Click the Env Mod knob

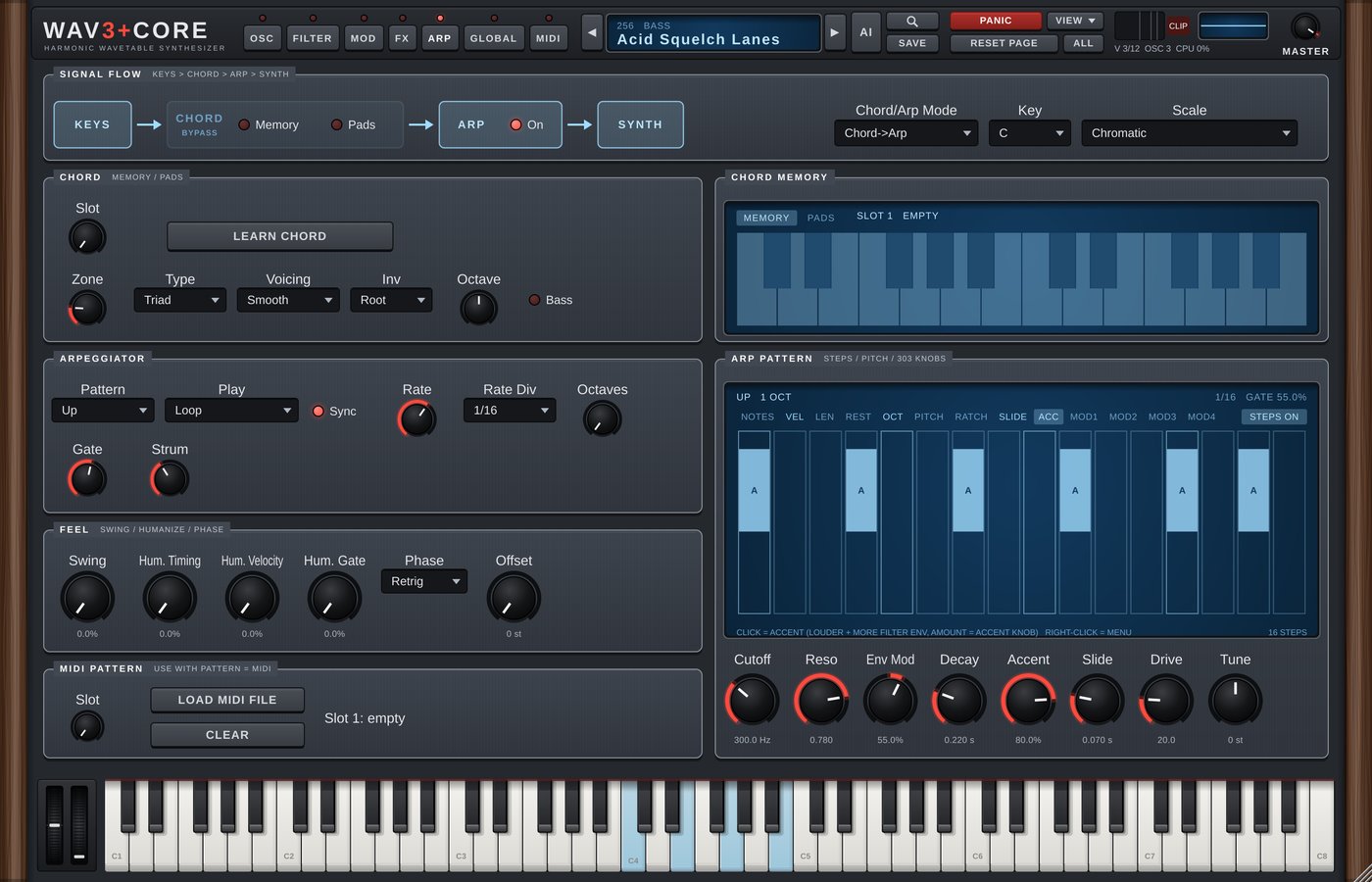pyautogui.click(x=890, y=701)
